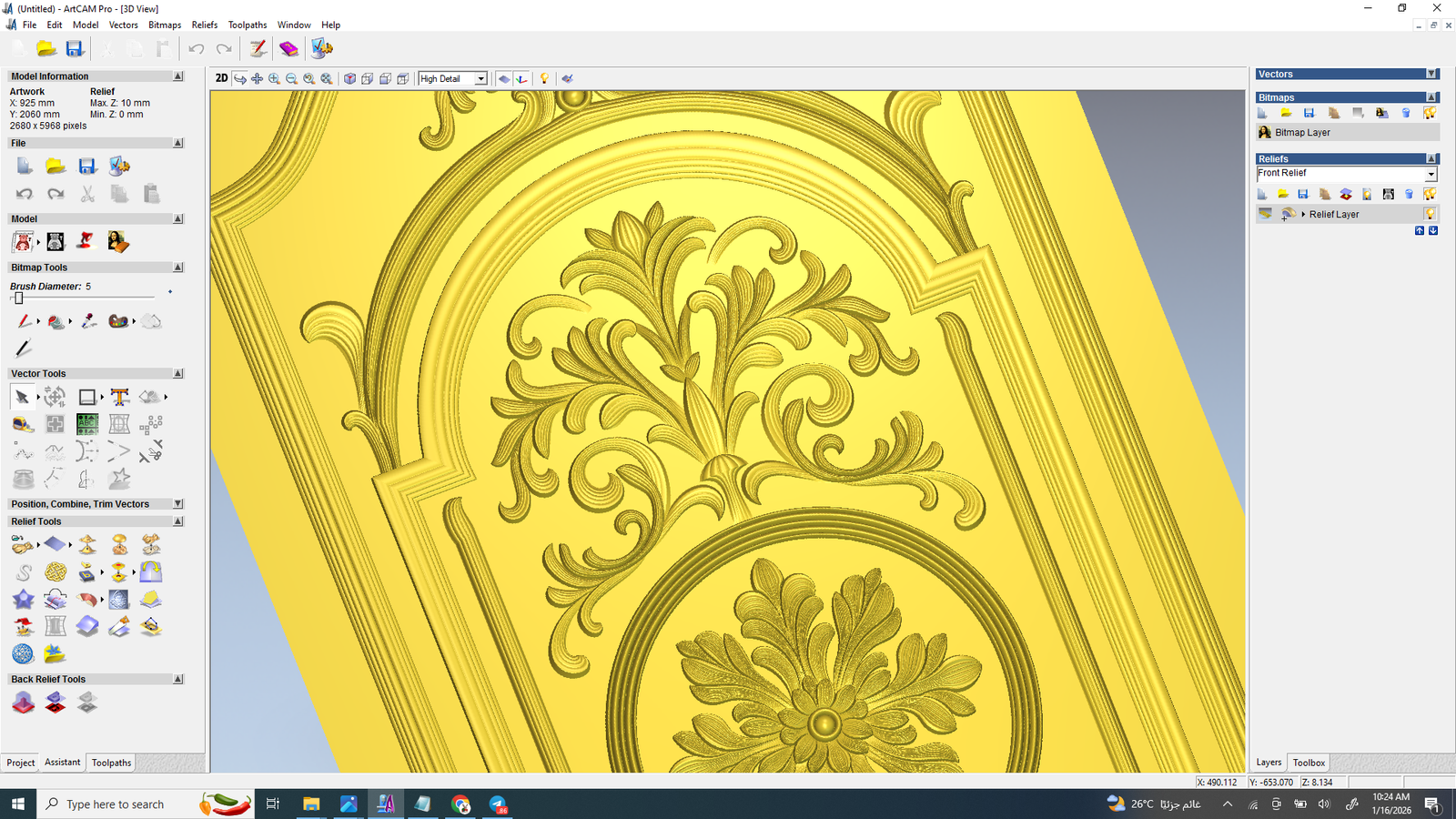
Task: Open the High Detail dropdown
Action: coord(480,78)
